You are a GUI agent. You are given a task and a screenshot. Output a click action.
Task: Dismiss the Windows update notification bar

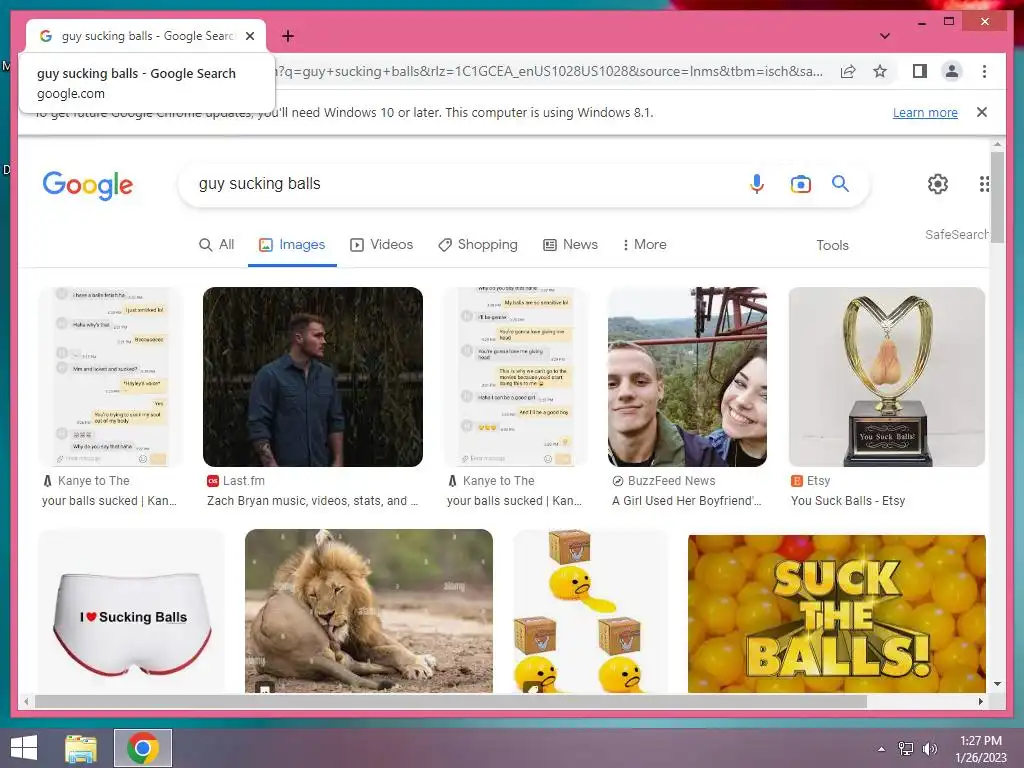pyautogui.click(x=982, y=112)
